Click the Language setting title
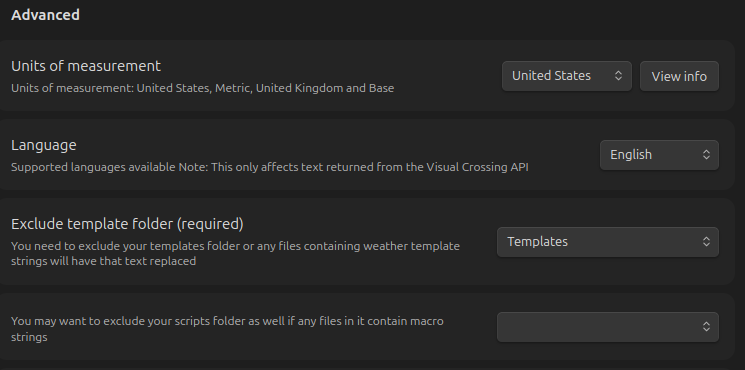Image resolution: width=745 pixels, height=370 pixels. tap(44, 145)
